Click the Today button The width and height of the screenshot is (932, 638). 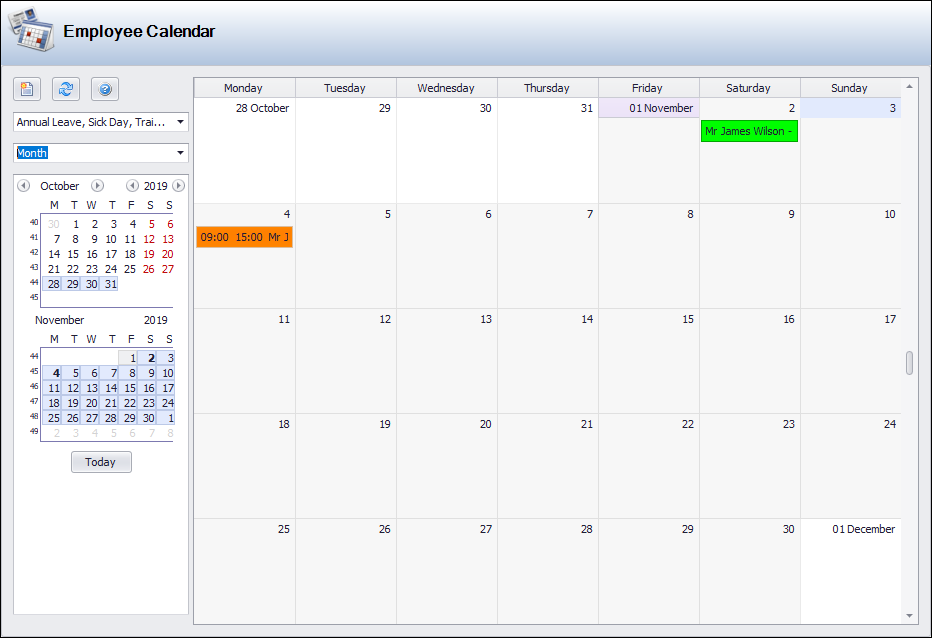tap(101, 462)
